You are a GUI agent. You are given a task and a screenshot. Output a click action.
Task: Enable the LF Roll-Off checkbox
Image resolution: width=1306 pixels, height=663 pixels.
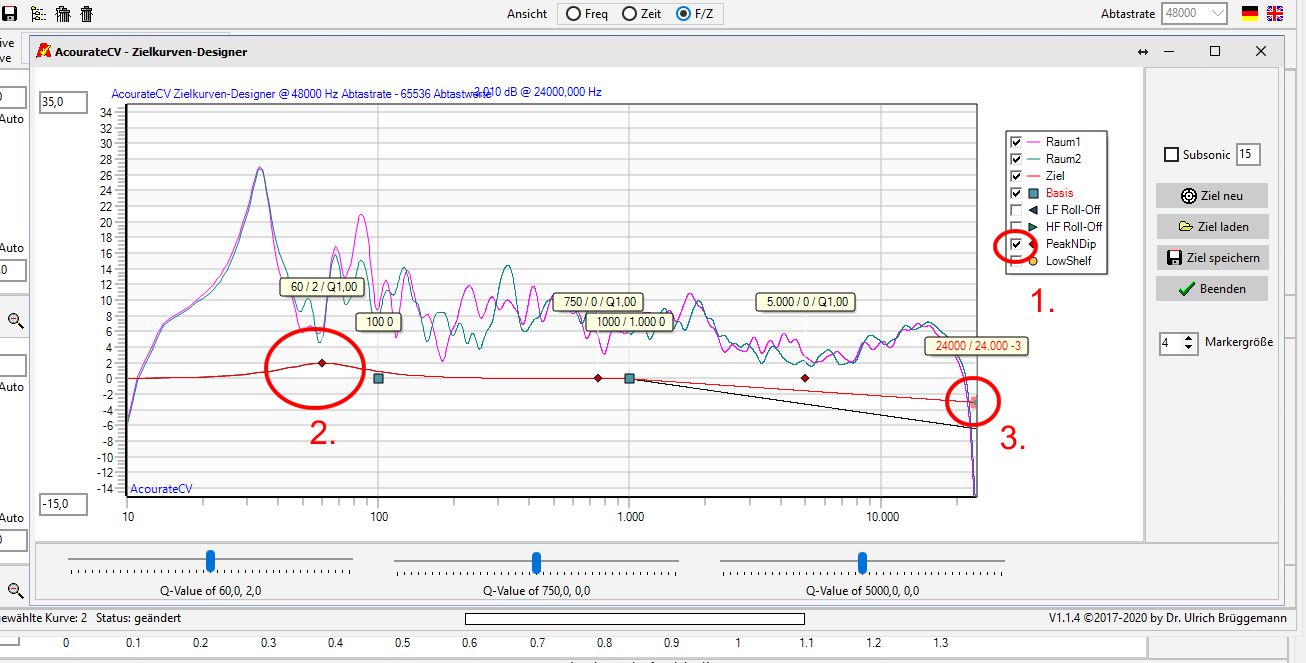coord(1016,210)
